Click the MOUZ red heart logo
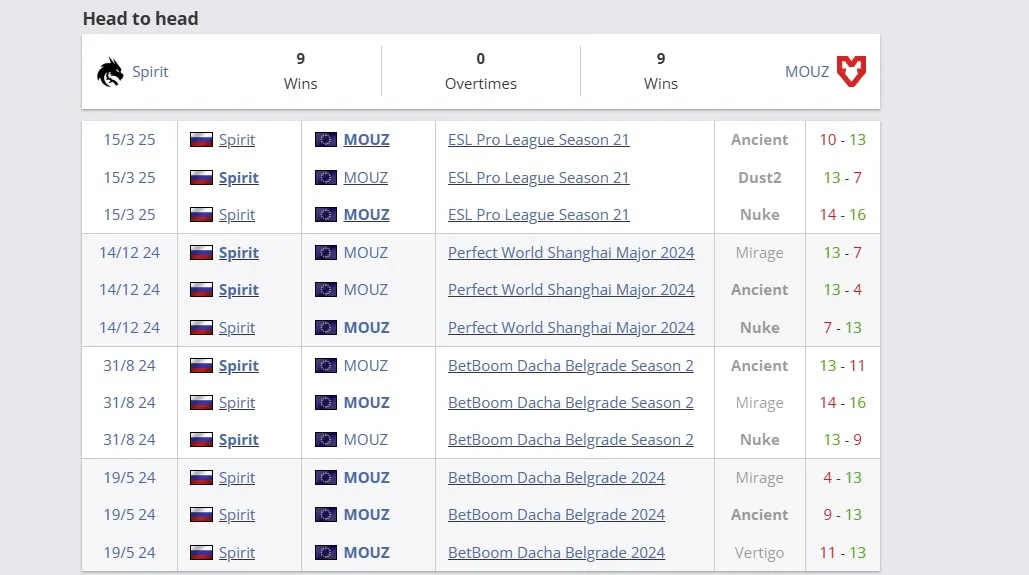Image resolution: width=1029 pixels, height=575 pixels. click(x=851, y=72)
